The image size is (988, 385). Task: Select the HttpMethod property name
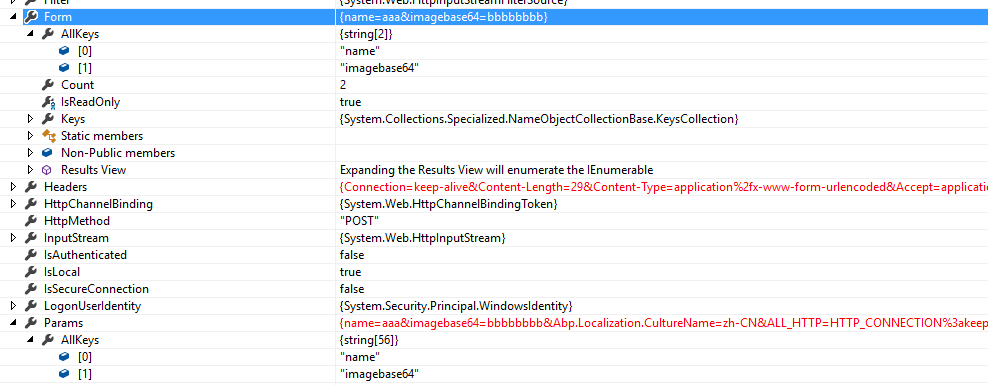coord(77,221)
